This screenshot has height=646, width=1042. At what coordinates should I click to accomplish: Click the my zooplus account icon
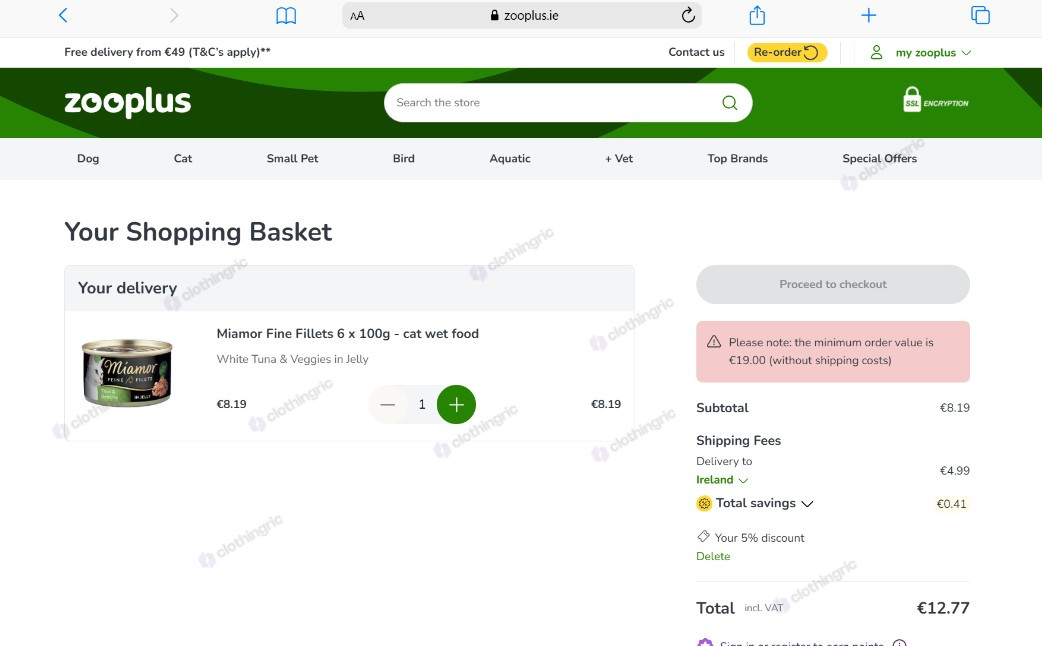877,53
